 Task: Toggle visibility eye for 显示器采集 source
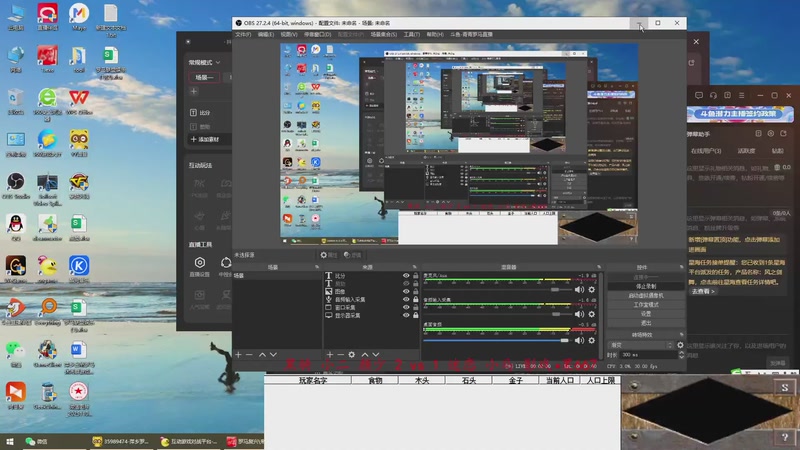(406, 315)
